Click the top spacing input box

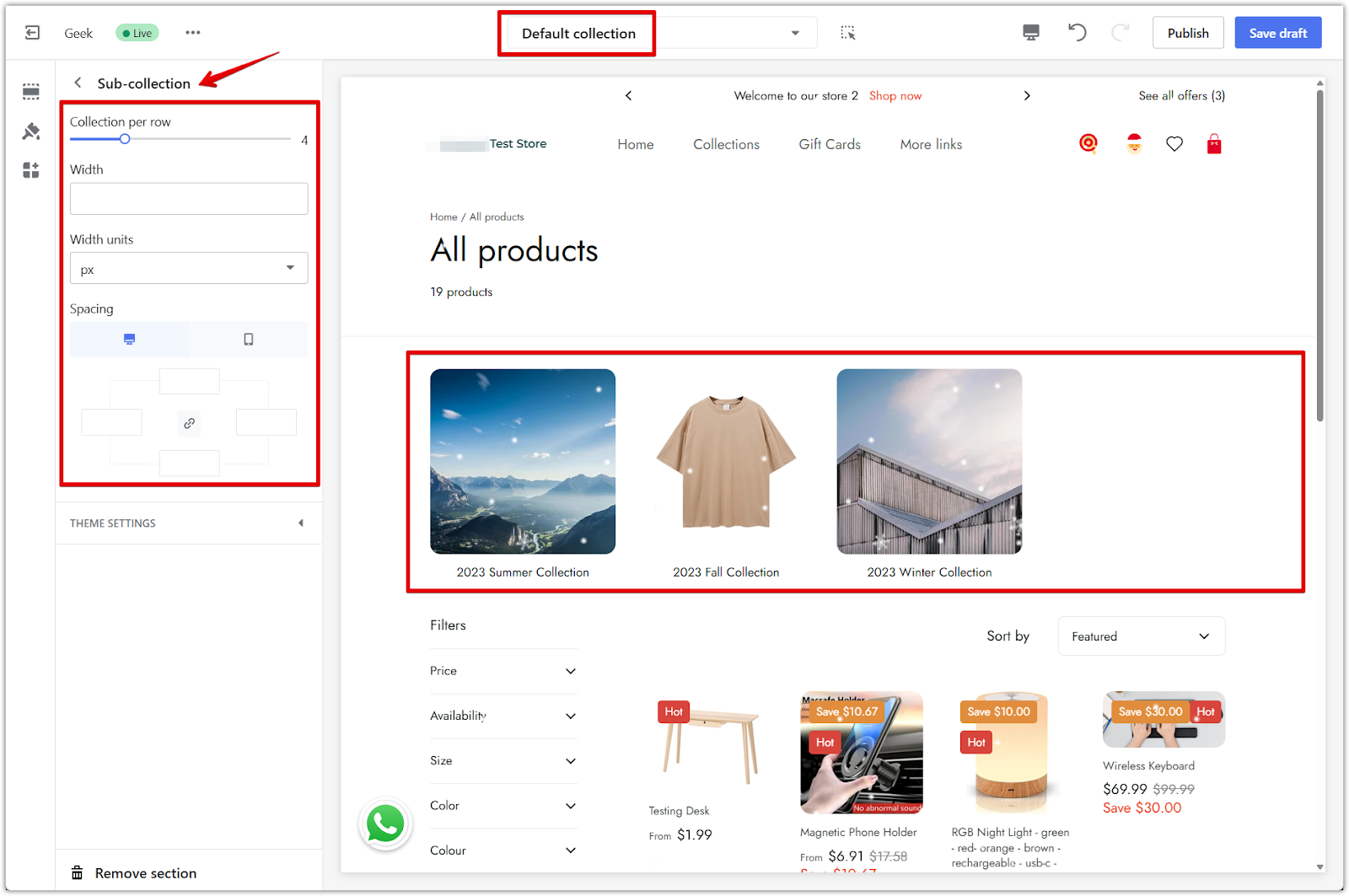point(190,381)
